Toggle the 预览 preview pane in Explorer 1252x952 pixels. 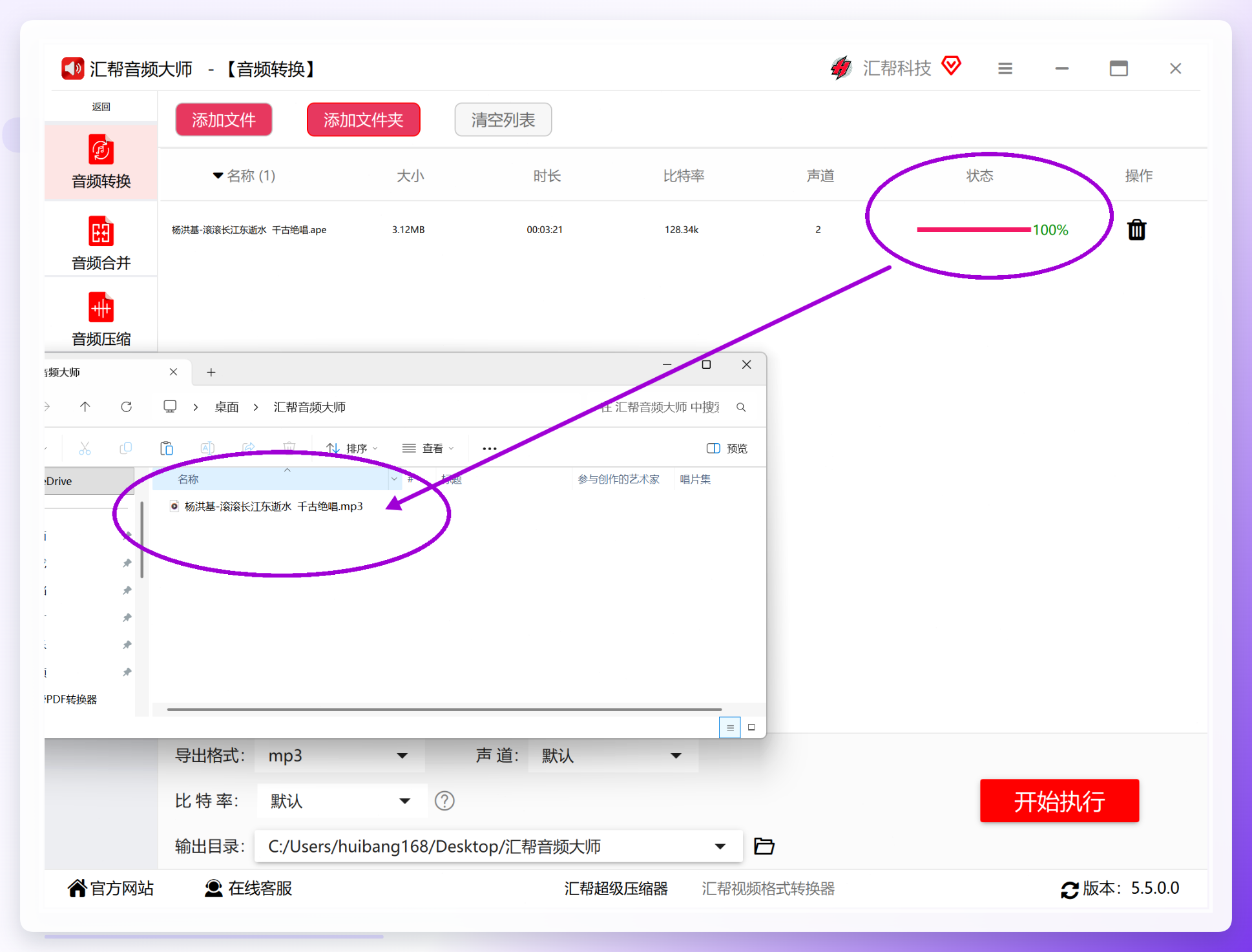coord(727,448)
